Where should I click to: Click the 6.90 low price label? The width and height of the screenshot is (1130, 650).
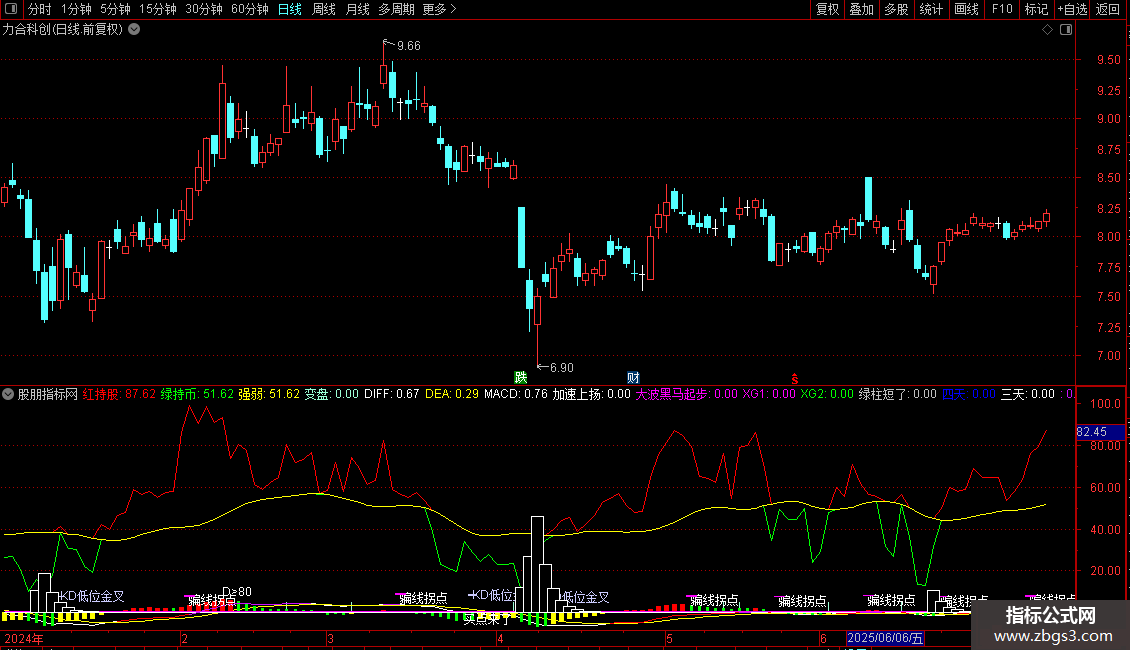[561, 368]
